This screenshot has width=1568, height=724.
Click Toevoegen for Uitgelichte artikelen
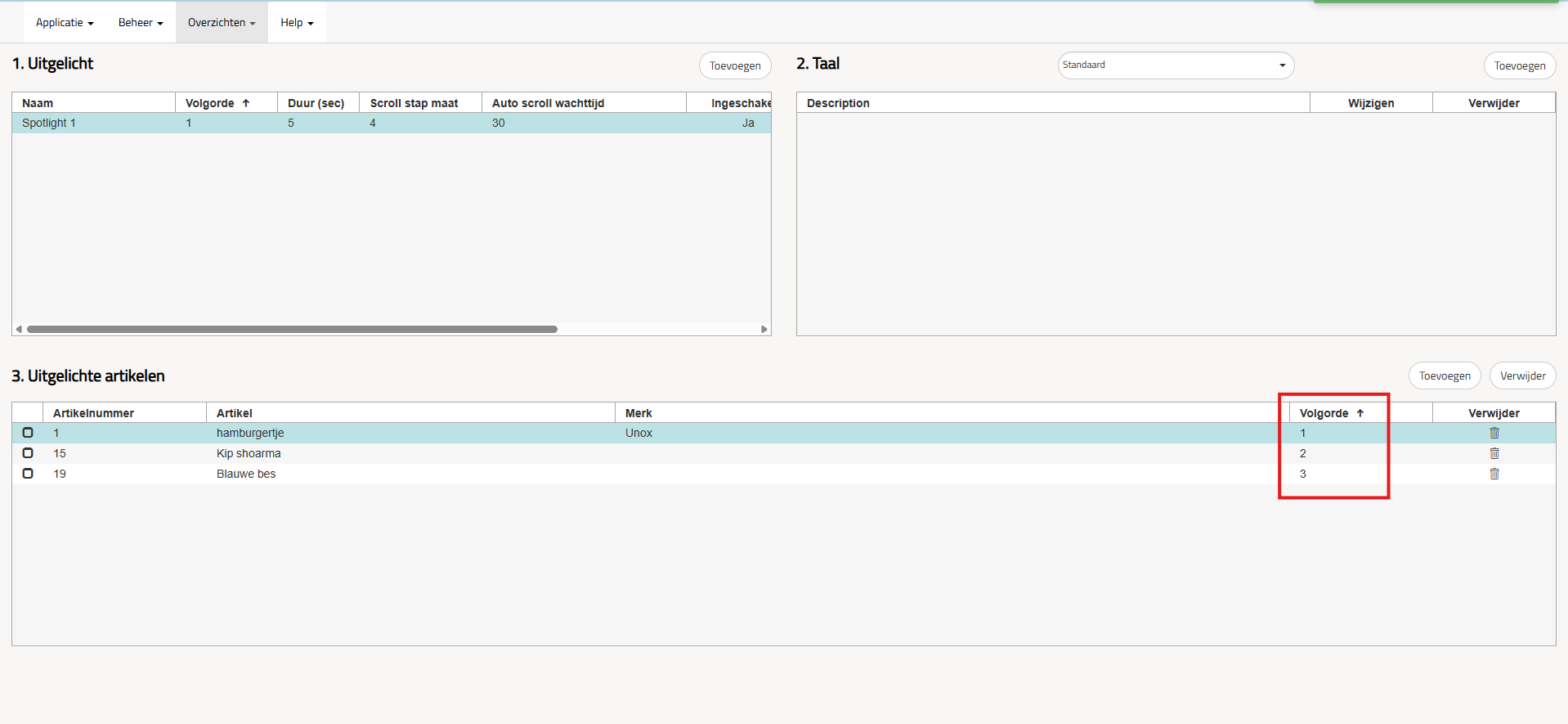point(1445,375)
